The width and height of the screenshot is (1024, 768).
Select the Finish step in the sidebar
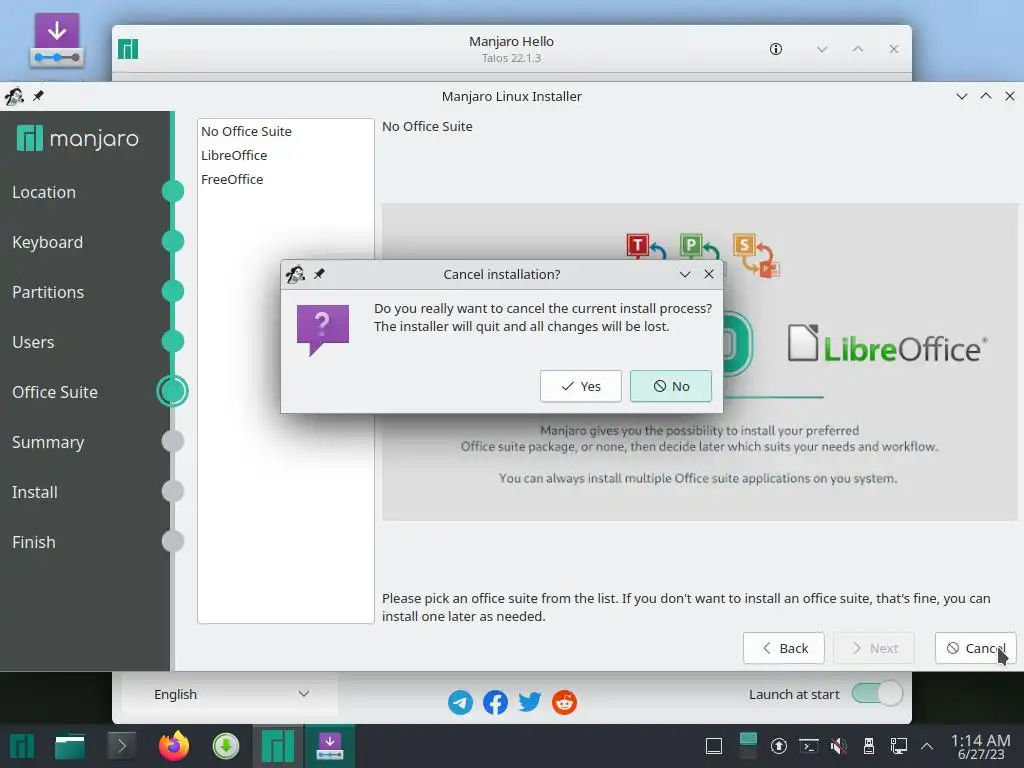(33, 542)
